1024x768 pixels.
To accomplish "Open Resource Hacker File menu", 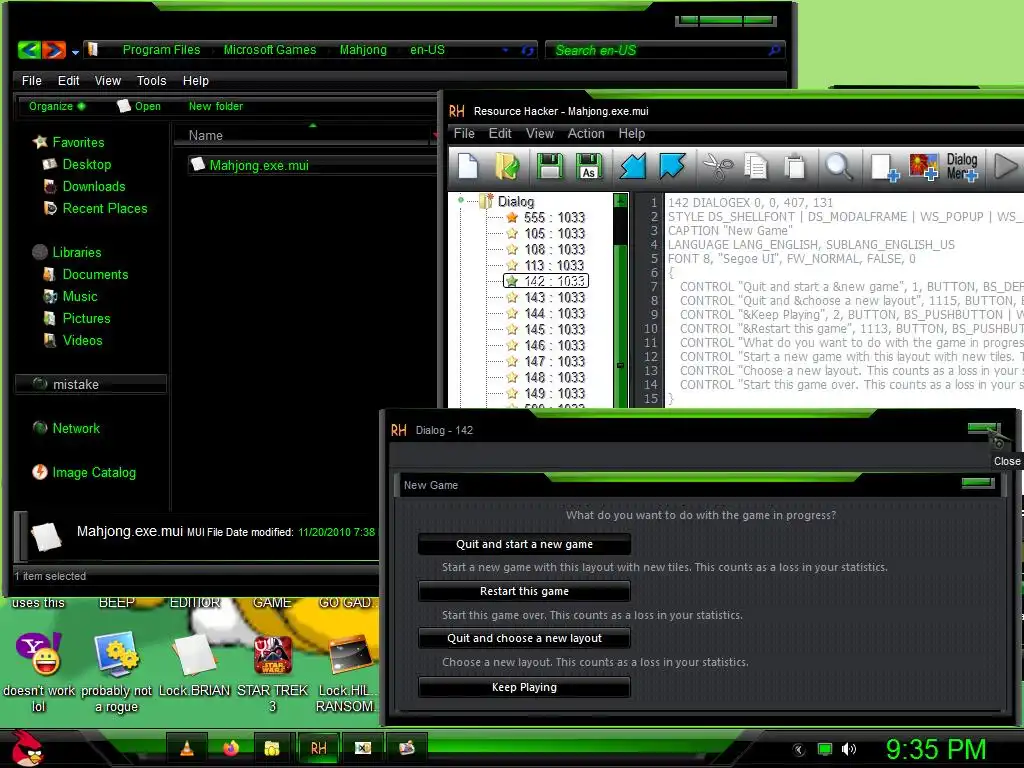I will click(x=464, y=133).
